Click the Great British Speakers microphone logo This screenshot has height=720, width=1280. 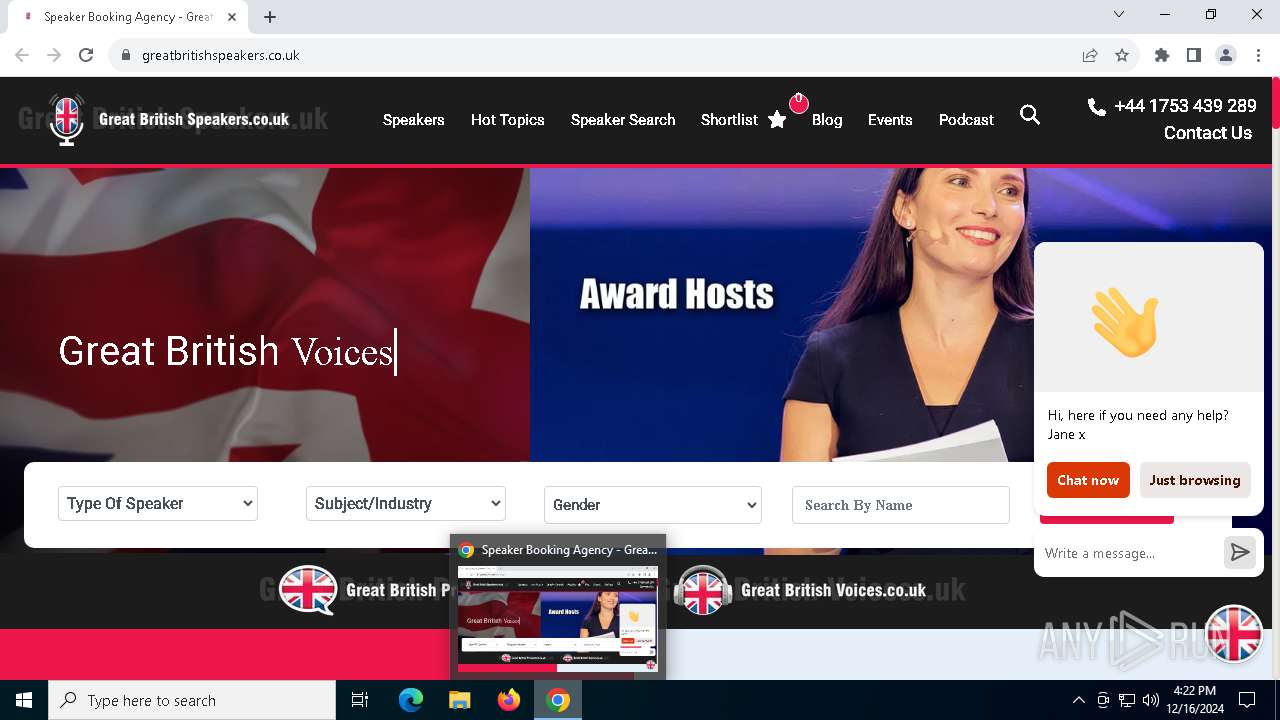click(67, 119)
